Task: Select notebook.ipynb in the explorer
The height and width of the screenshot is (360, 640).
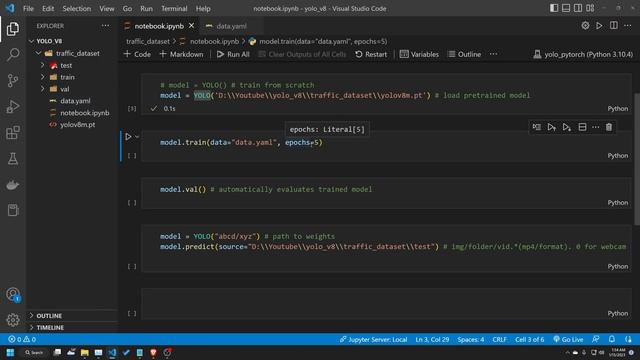Action: coord(84,113)
